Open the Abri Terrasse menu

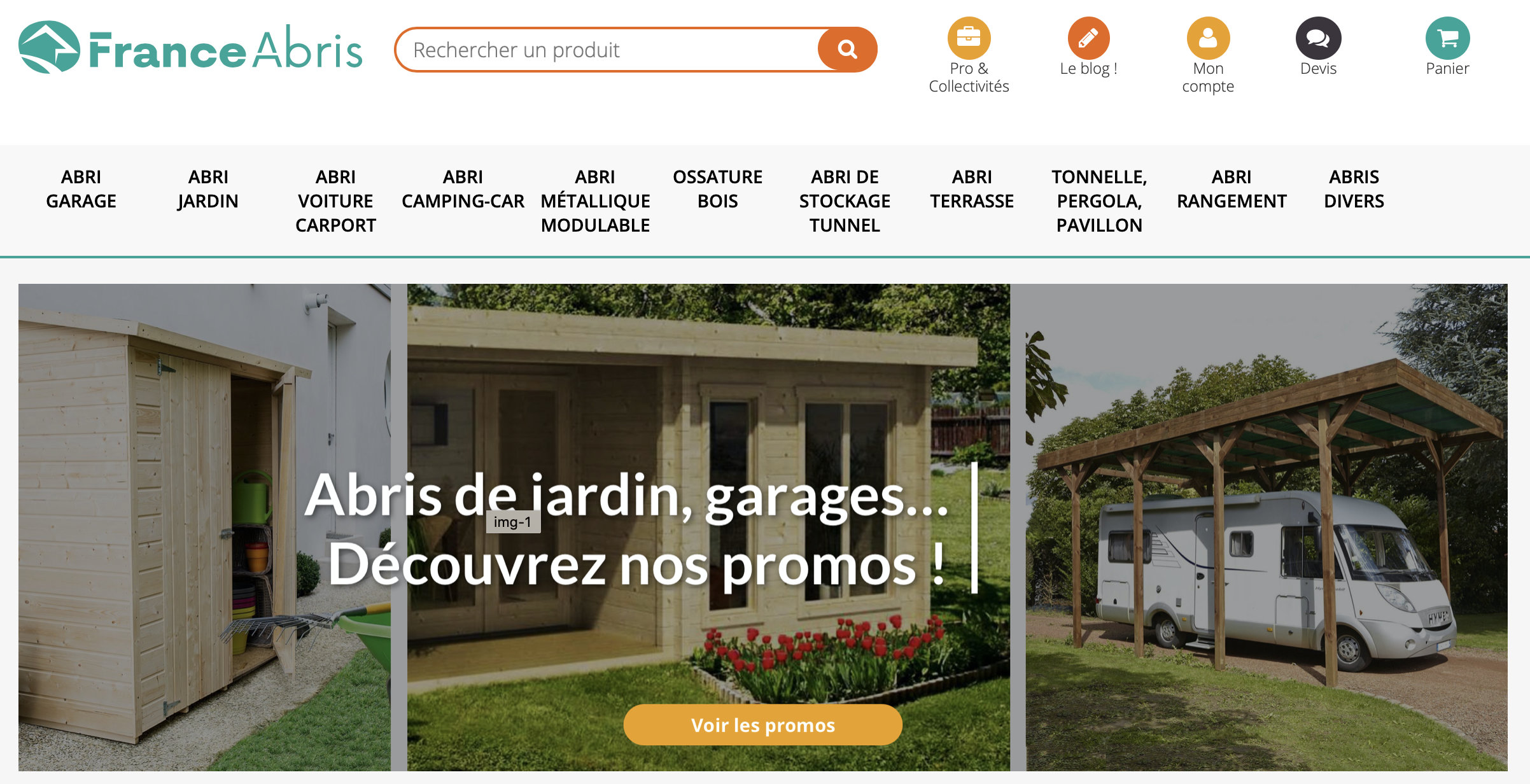click(x=972, y=189)
